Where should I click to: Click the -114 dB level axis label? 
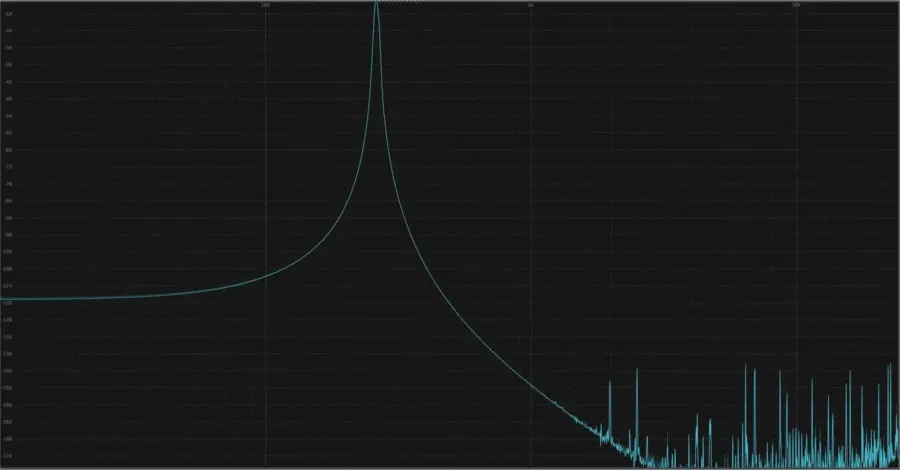point(9,286)
